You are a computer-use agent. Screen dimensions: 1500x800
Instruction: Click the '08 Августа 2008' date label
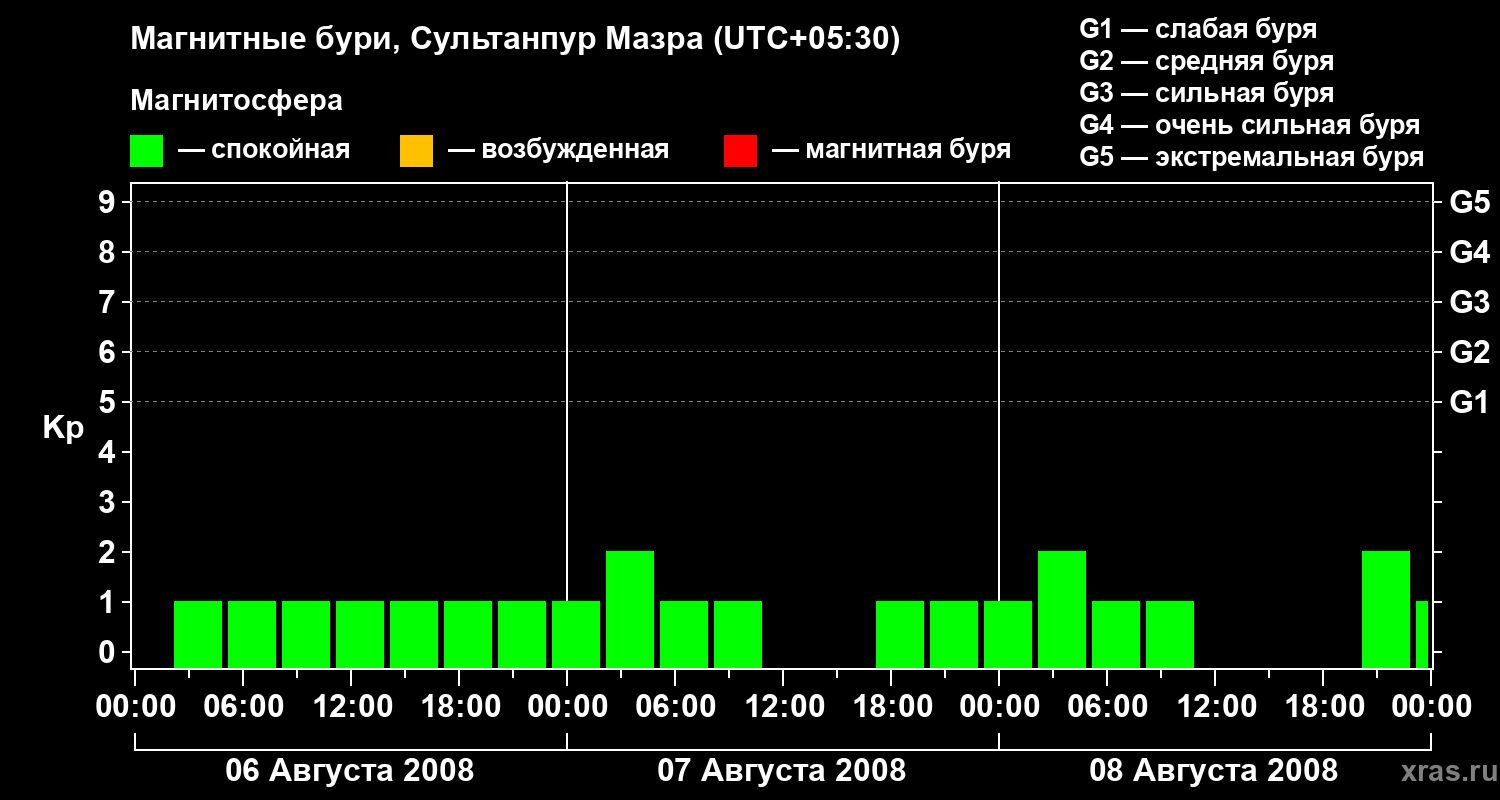(x=1213, y=771)
